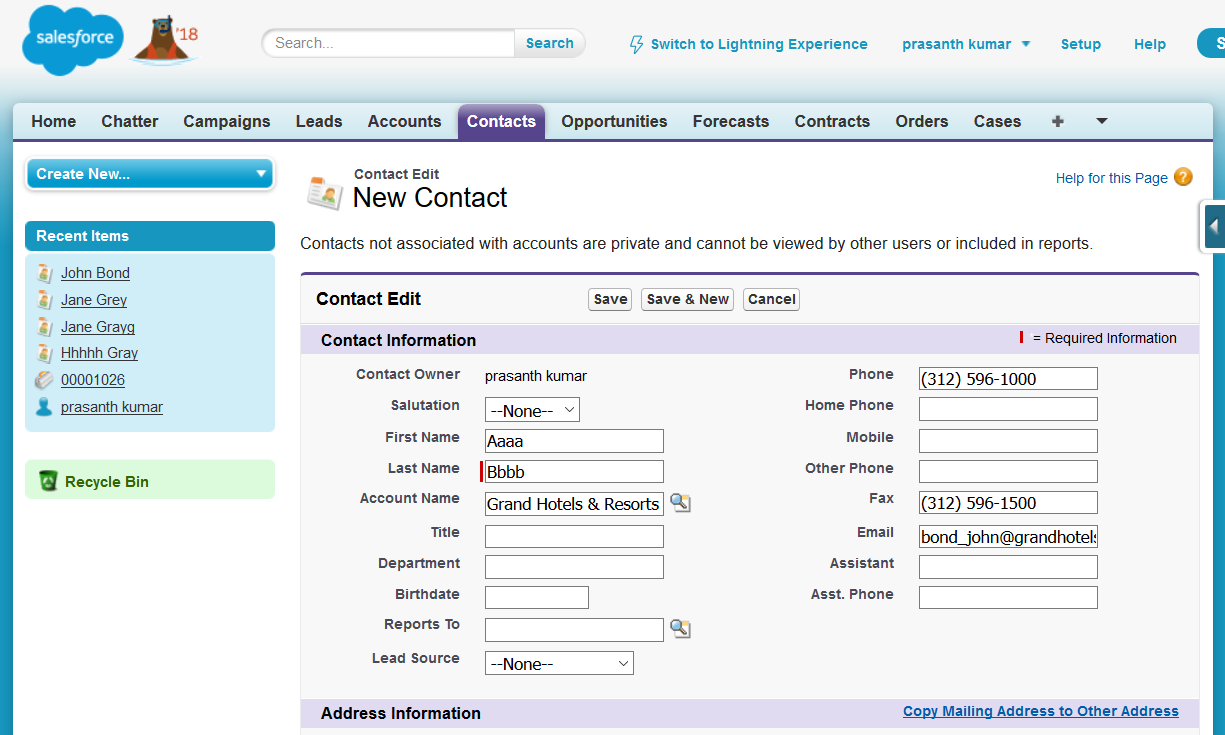Screen dimensions: 1225x735
Task: Expand the tab overflow arrow menu
Action: 1102,121
